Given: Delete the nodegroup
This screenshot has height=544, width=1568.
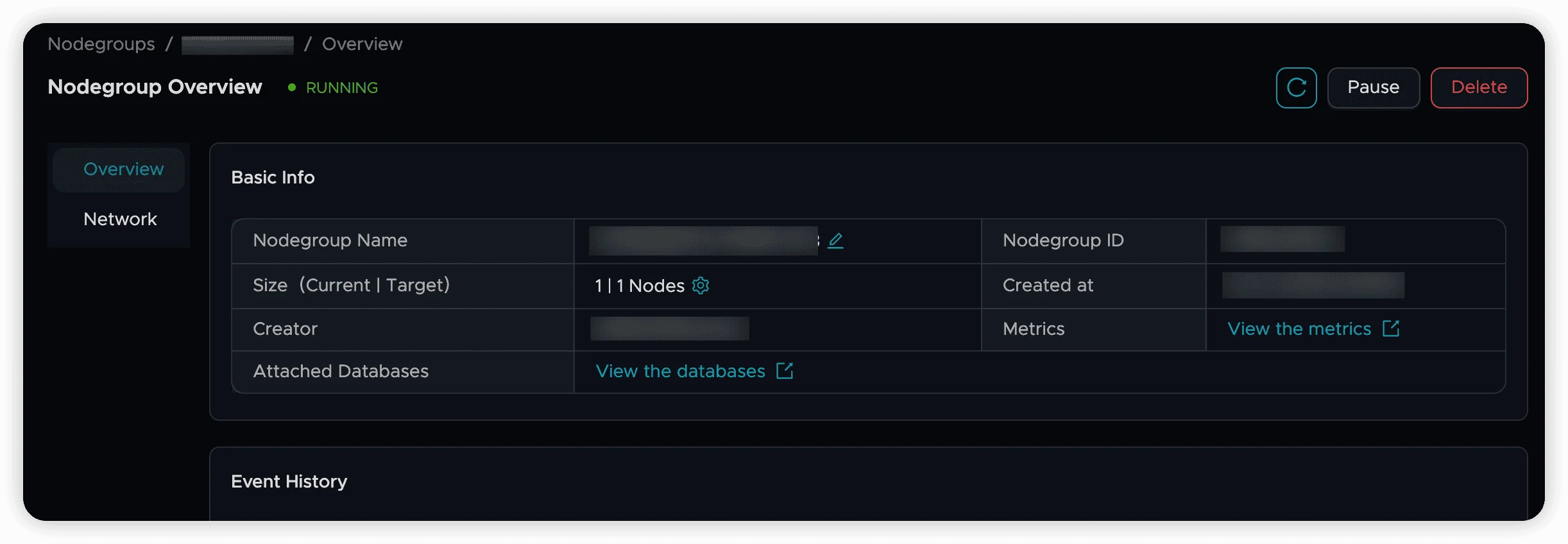Looking at the screenshot, I should tap(1479, 88).
